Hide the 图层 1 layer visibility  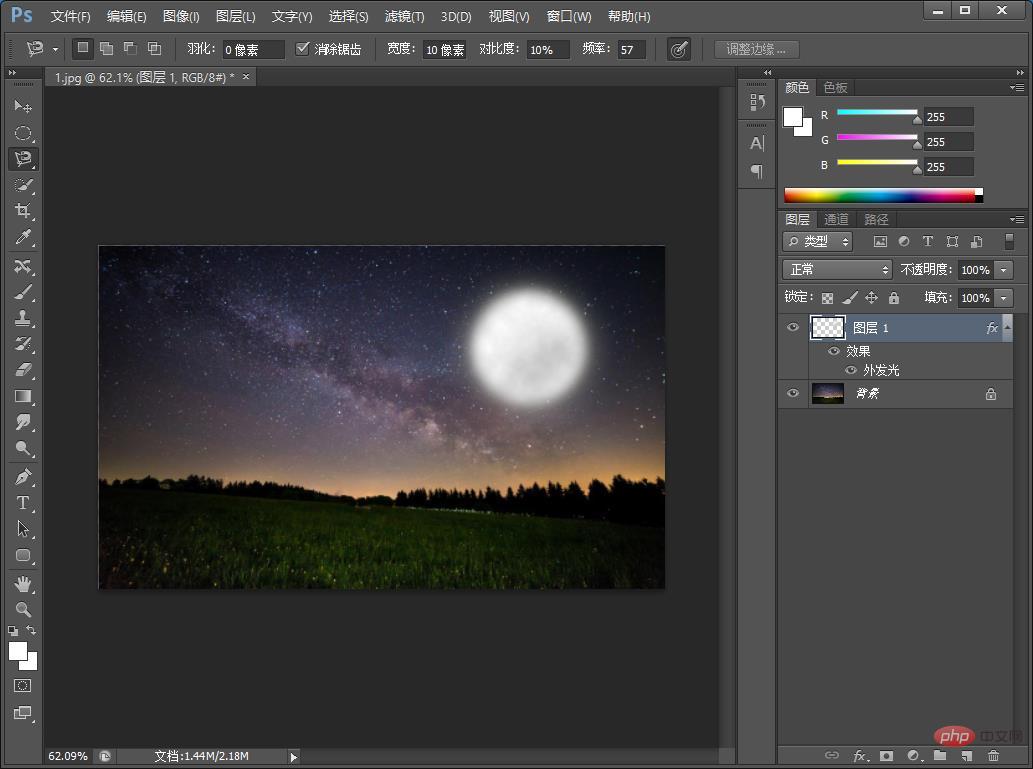click(x=793, y=328)
